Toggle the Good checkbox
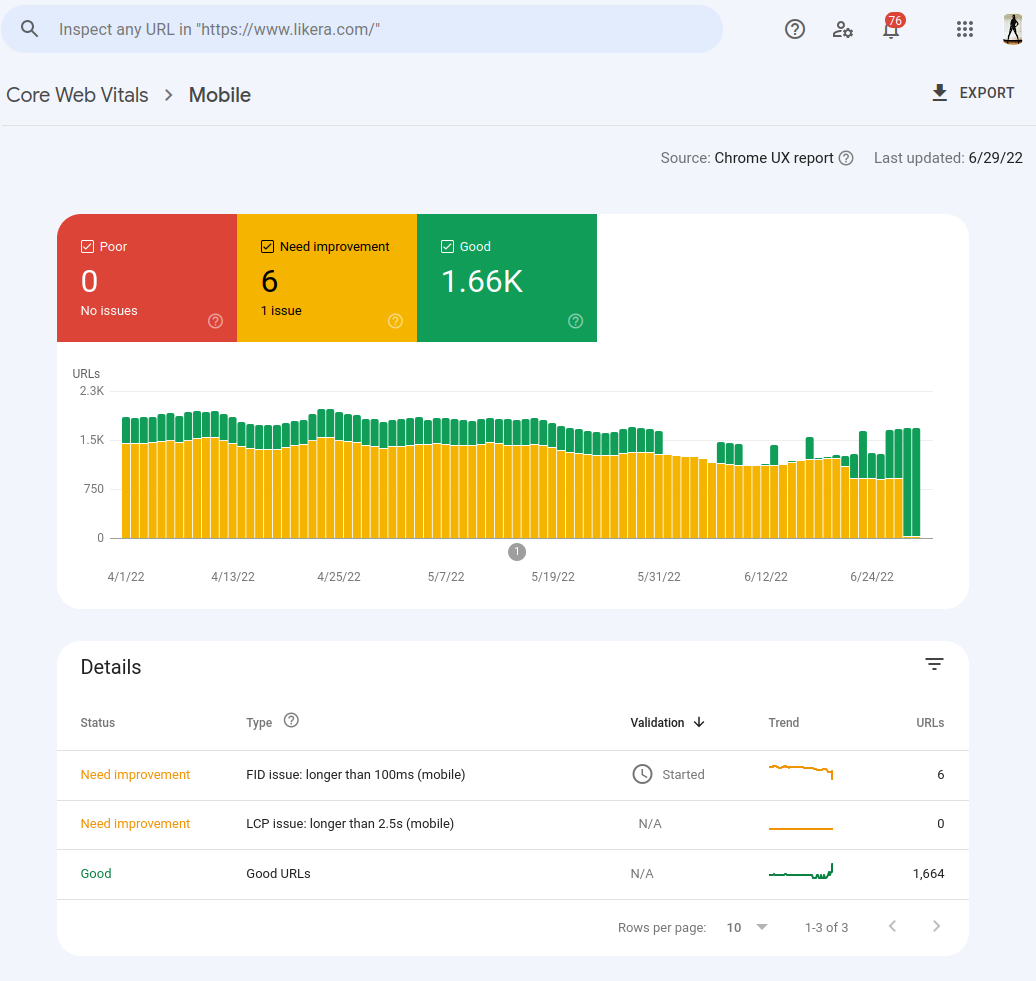The width and height of the screenshot is (1036, 981). pos(447,247)
